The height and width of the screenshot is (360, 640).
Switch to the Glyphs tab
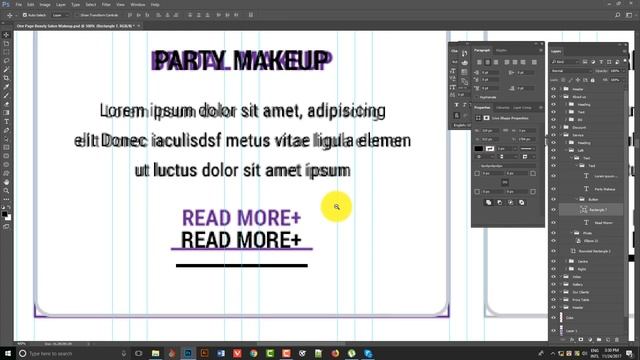[x=501, y=50]
